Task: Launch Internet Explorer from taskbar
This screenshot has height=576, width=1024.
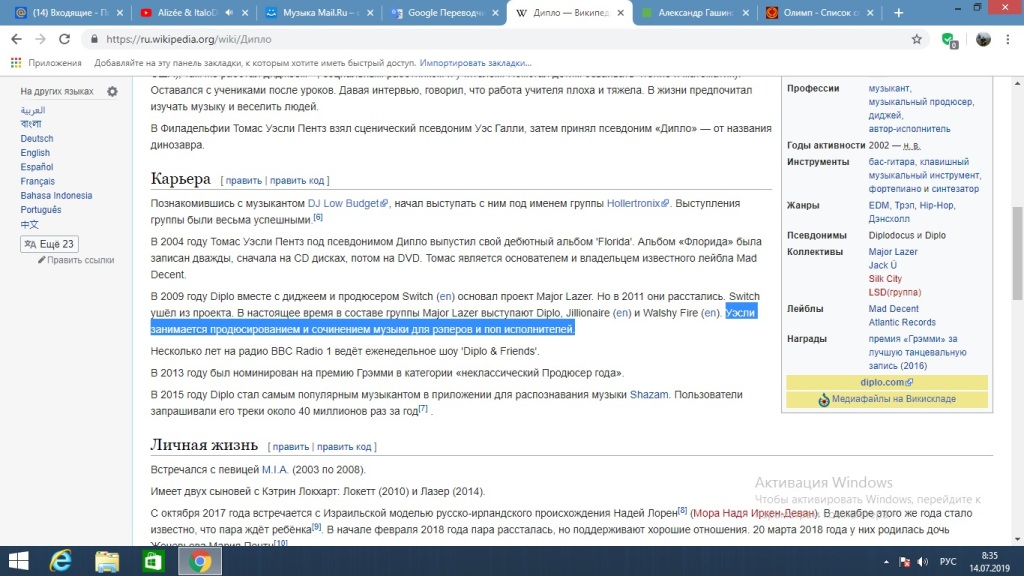Action: click(61, 561)
